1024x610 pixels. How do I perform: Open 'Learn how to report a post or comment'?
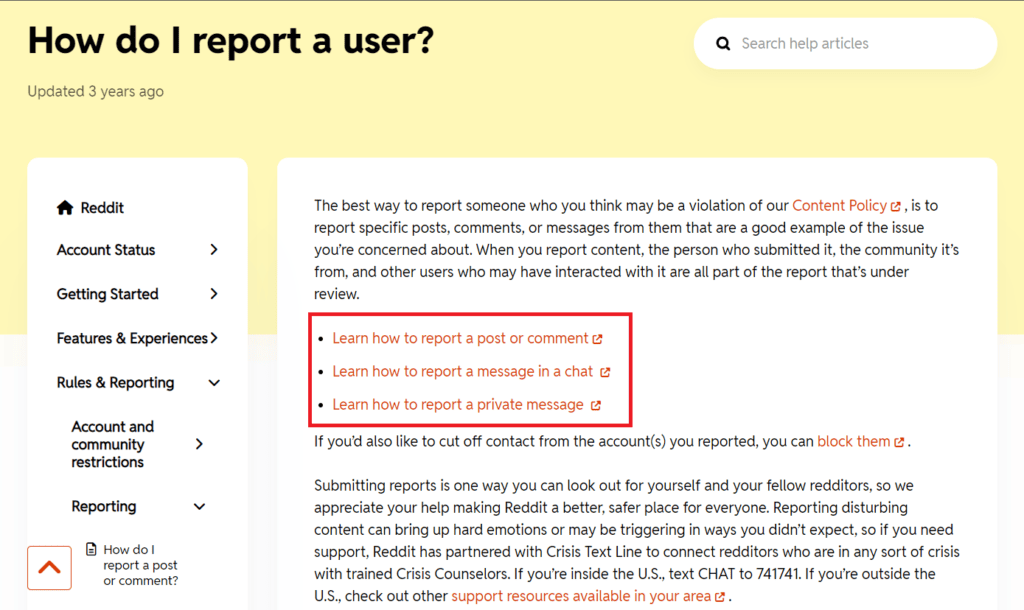coord(460,338)
